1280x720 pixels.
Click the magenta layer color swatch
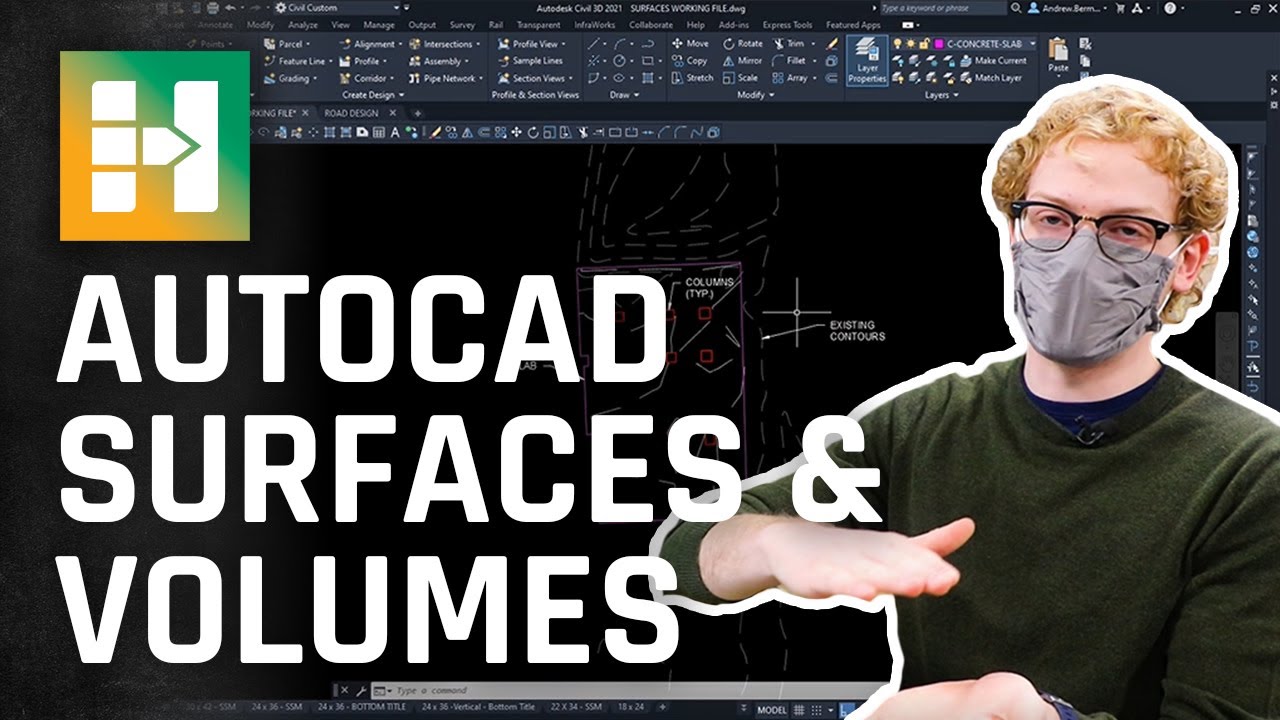937,44
